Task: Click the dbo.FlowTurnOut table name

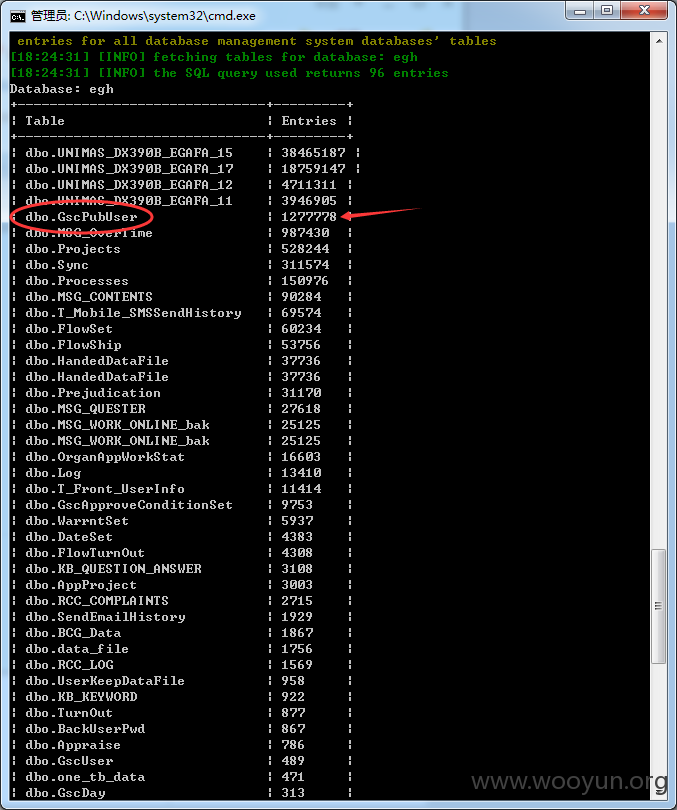Action: click(85, 553)
